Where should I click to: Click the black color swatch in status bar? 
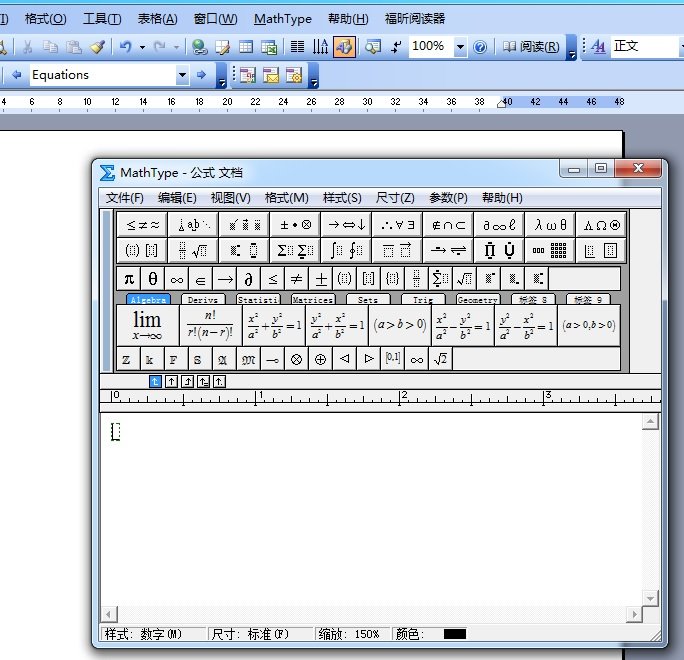(x=454, y=634)
